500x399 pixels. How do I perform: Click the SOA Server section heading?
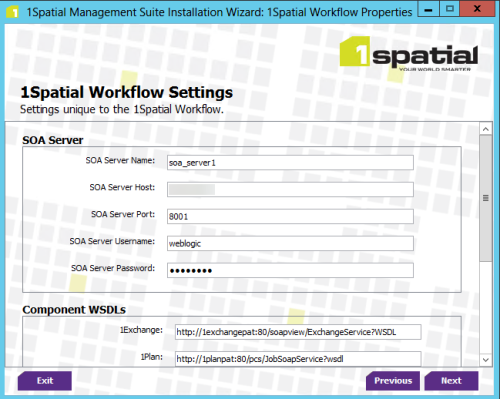coord(53,140)
